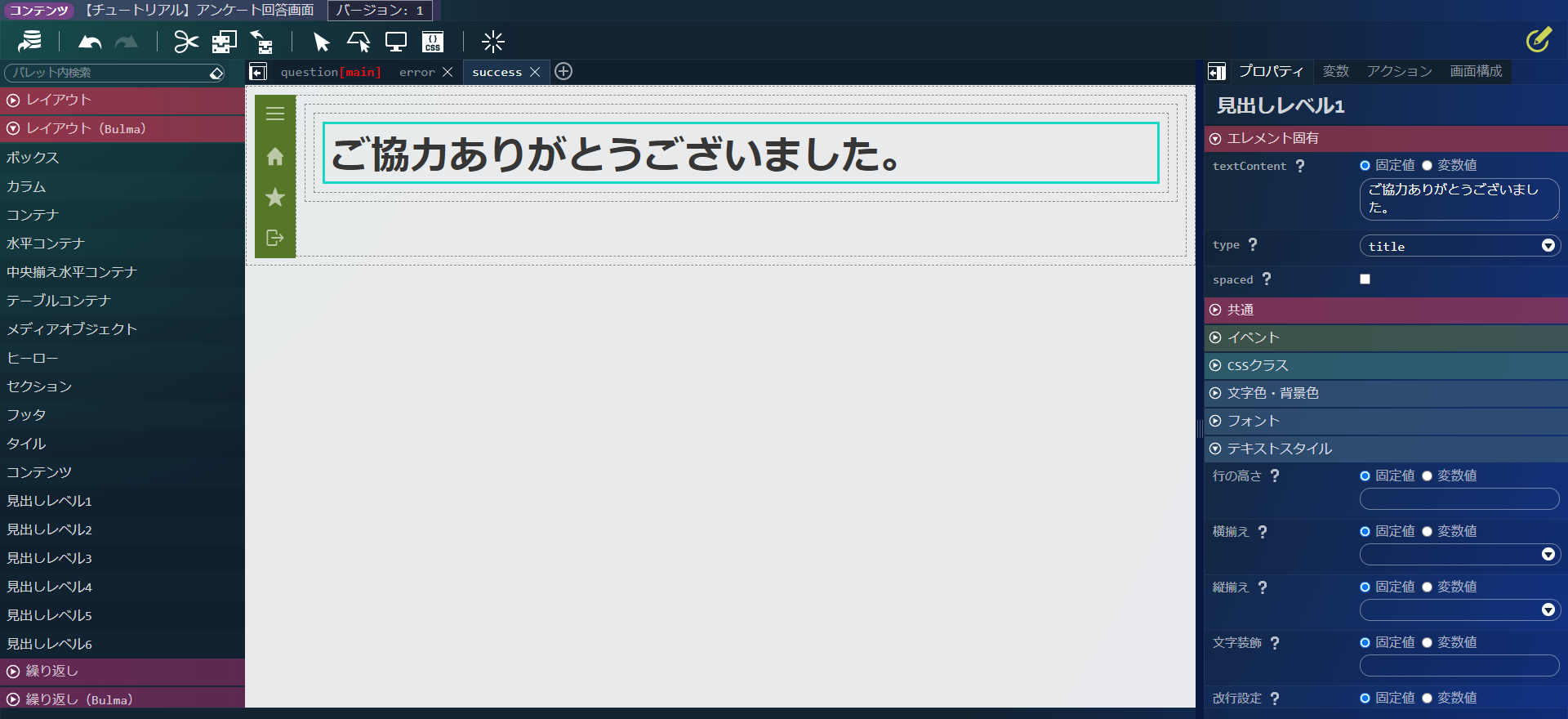
Task: Select 変数値 radio for 改行設定
Action: 1427,698
